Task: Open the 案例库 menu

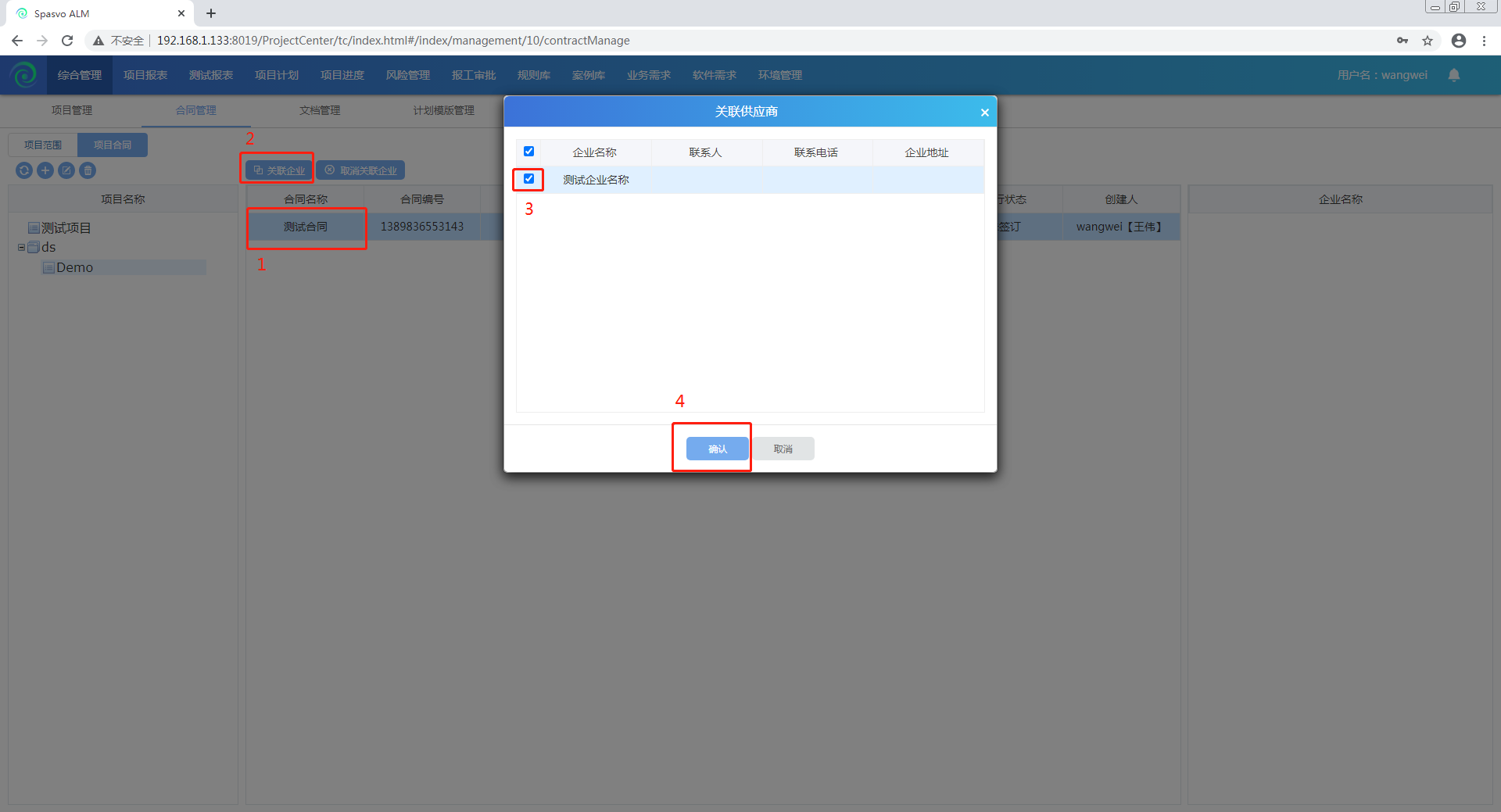Action: pos(589,75)
